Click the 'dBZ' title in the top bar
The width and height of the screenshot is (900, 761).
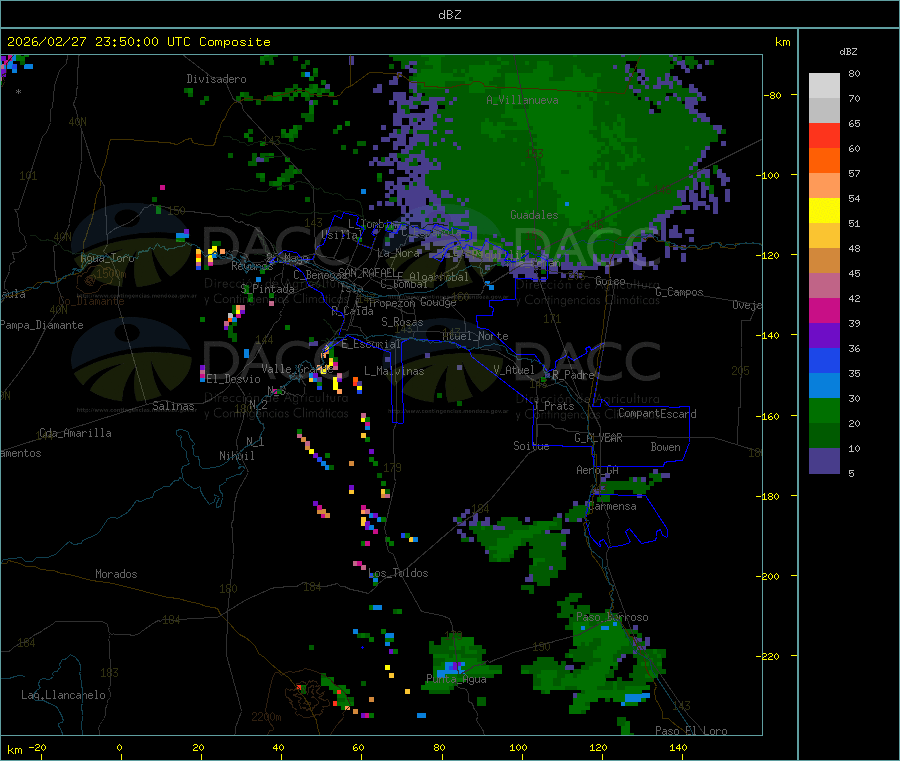tap(449, 15)
